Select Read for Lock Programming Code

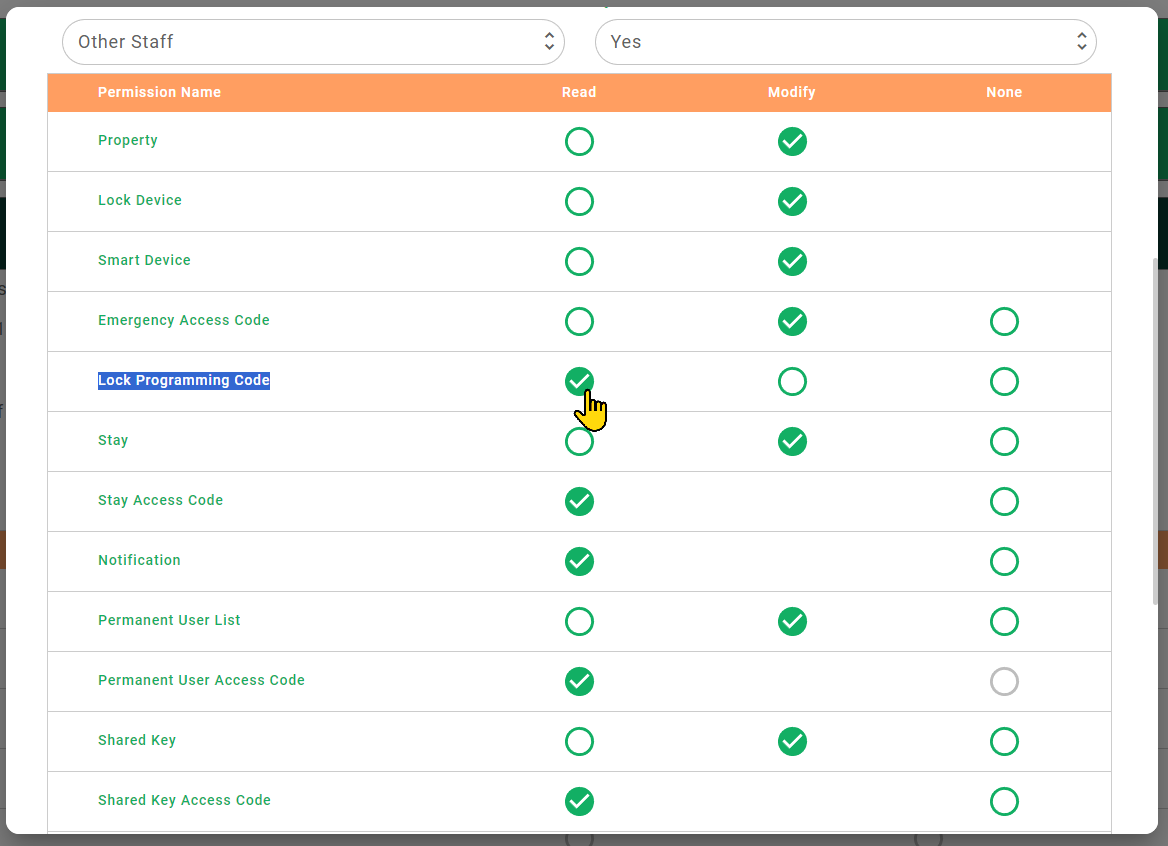click(x=579, y=381)
